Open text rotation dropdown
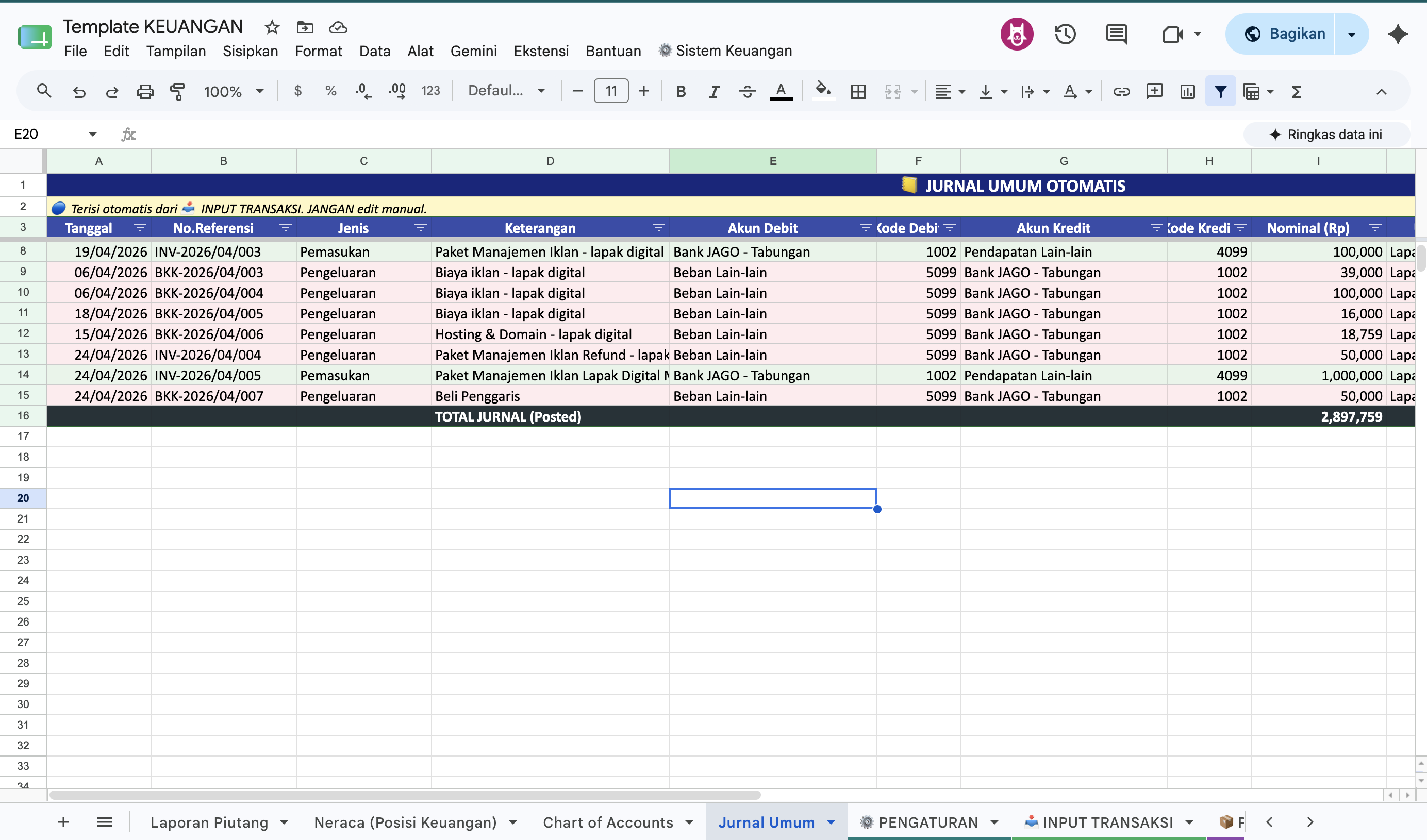Screen dimensions: 1427x840 pos(1077,92)
